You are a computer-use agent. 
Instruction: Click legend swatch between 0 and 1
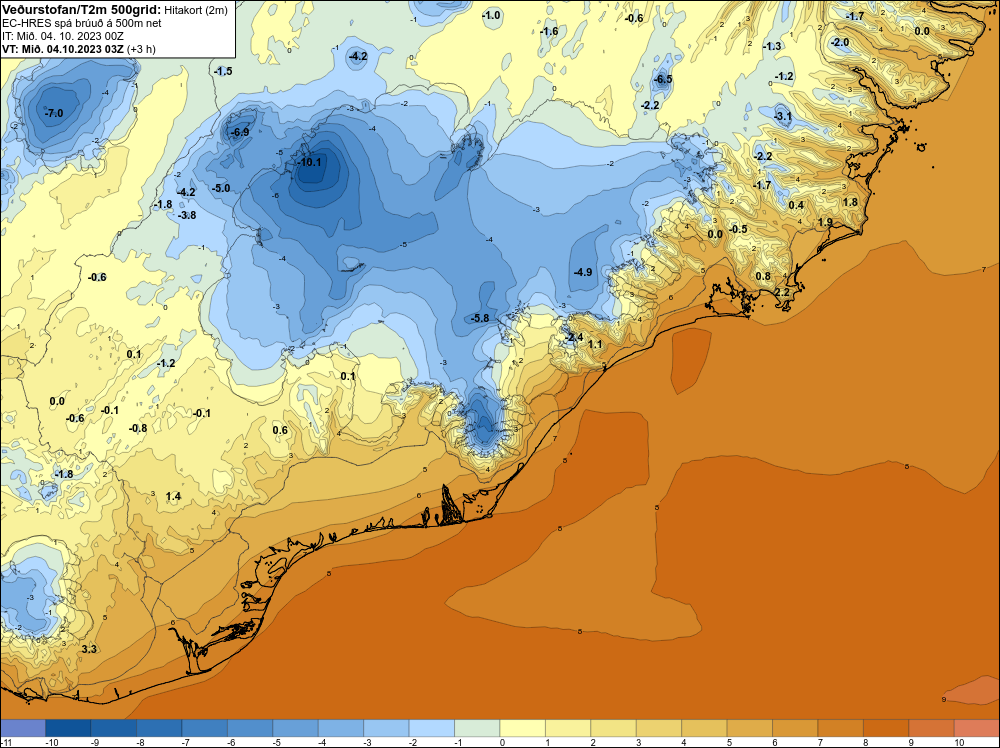(522, 728)
